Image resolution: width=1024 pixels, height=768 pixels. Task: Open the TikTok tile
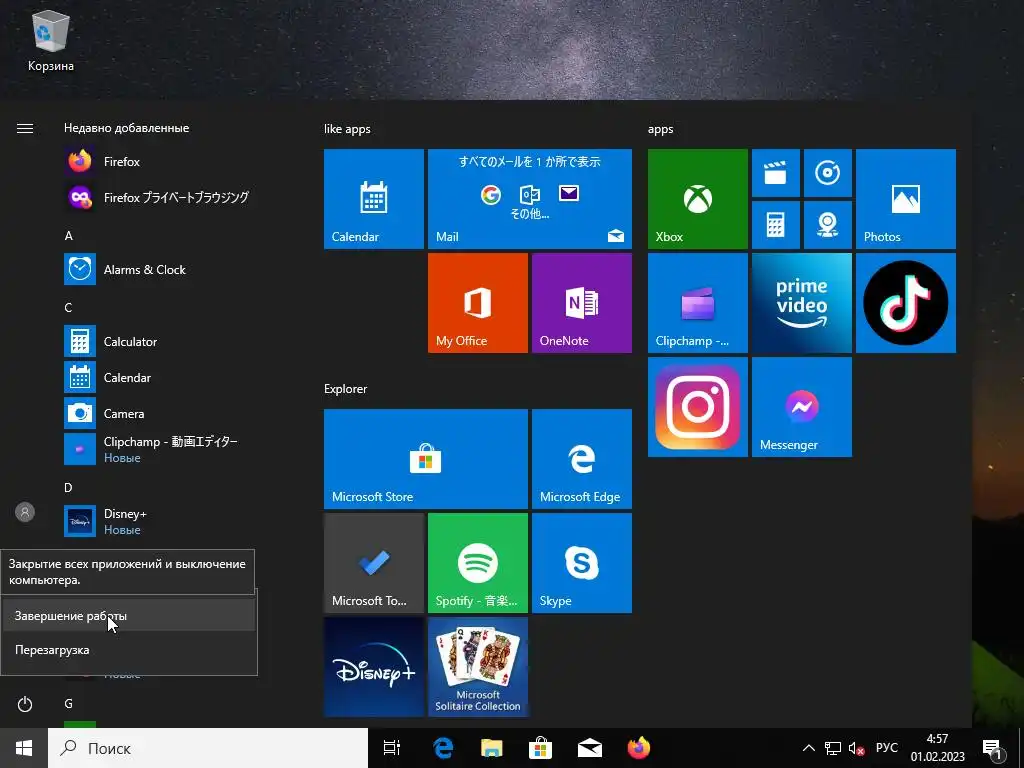pos(906,303)
